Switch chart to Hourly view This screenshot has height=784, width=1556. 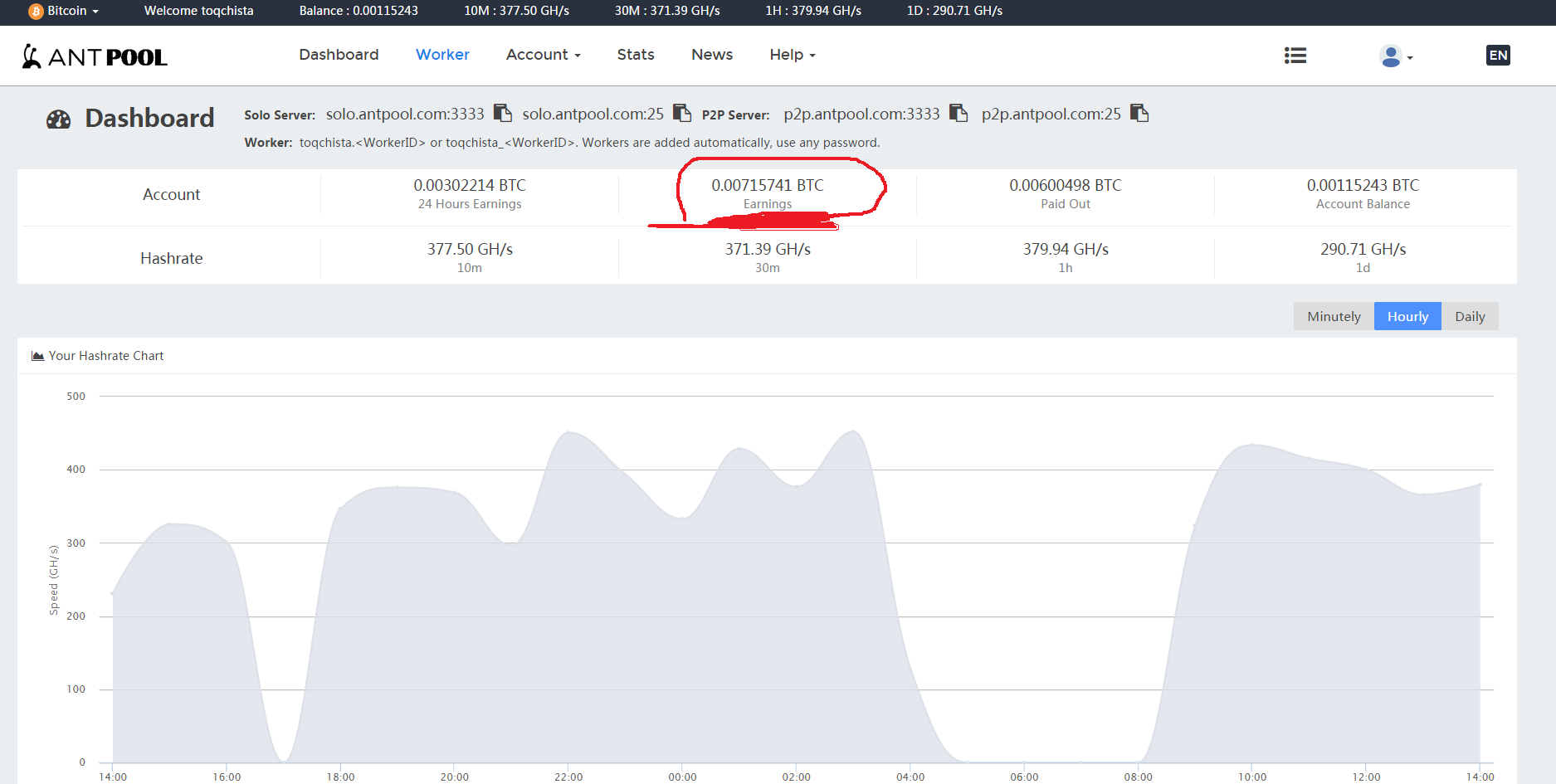point(1407,316)
